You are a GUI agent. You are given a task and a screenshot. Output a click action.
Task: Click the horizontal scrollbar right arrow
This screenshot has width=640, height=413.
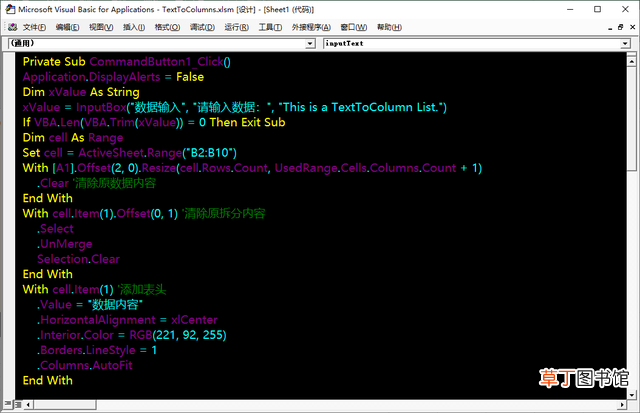pos(622,405)
